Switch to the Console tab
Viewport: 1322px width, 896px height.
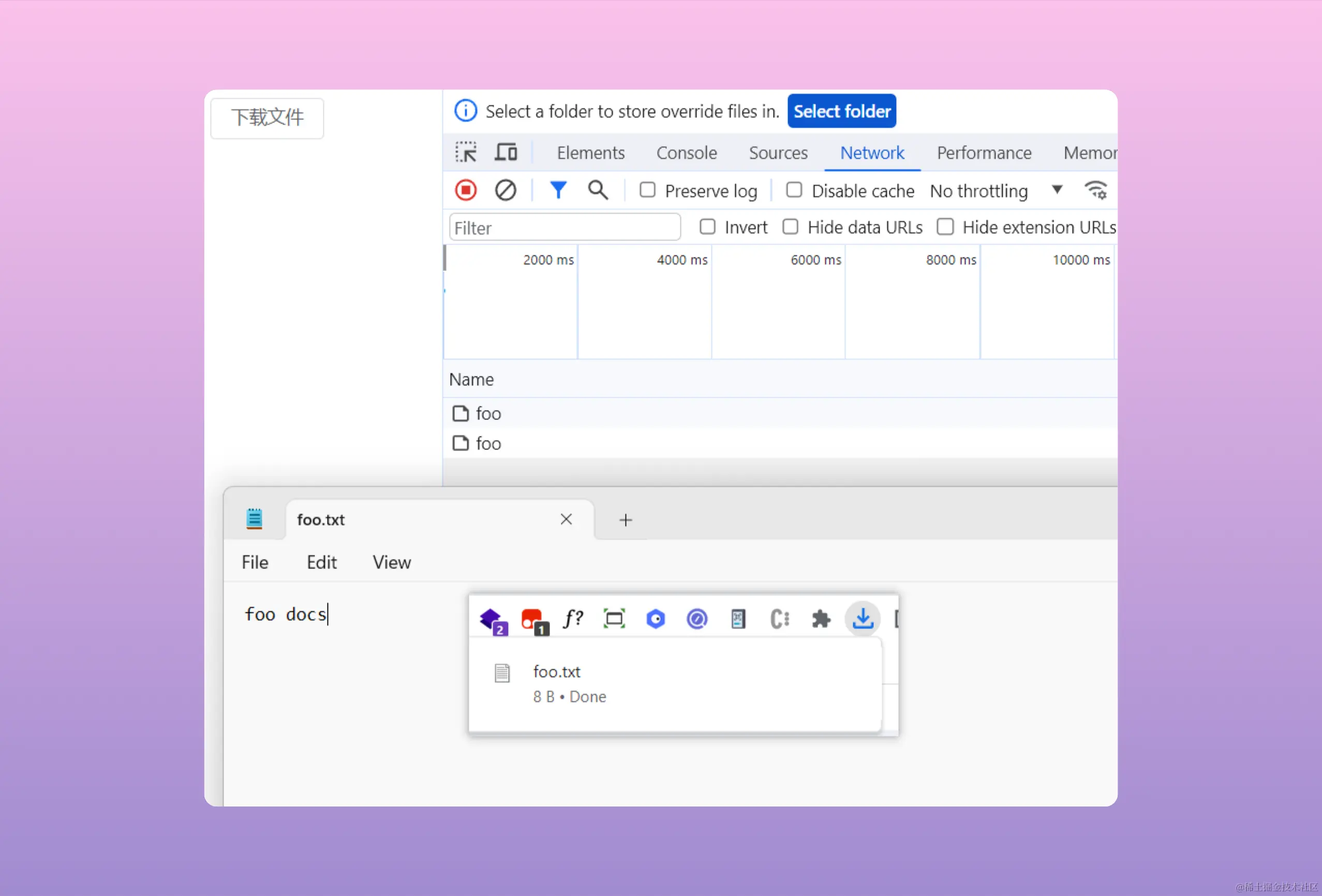(x=686, y=153)
